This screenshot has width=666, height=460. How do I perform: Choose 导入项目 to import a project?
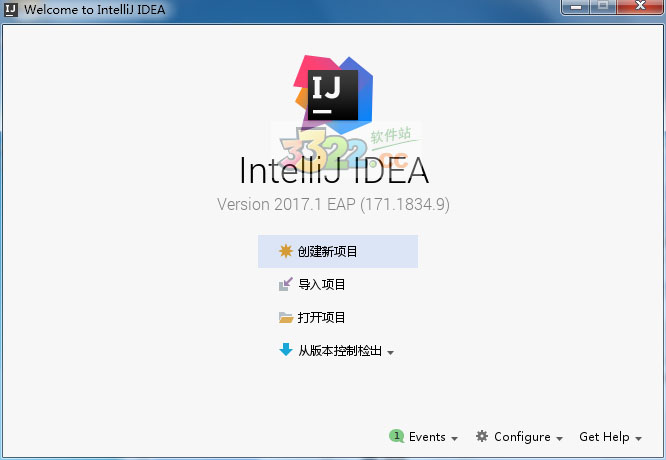click(x=322, y=284)
